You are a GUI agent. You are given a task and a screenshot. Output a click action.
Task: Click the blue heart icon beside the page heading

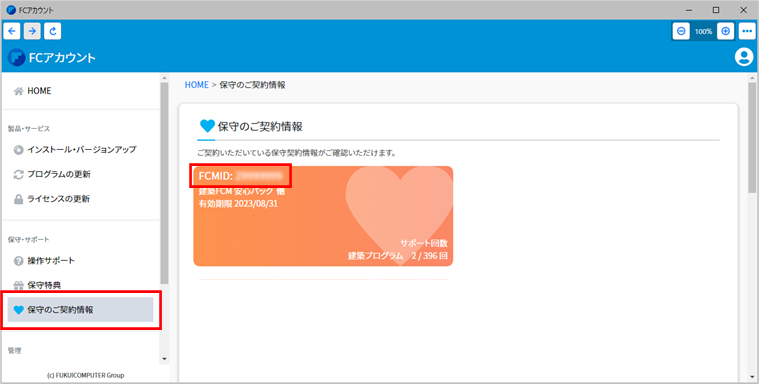207,126
